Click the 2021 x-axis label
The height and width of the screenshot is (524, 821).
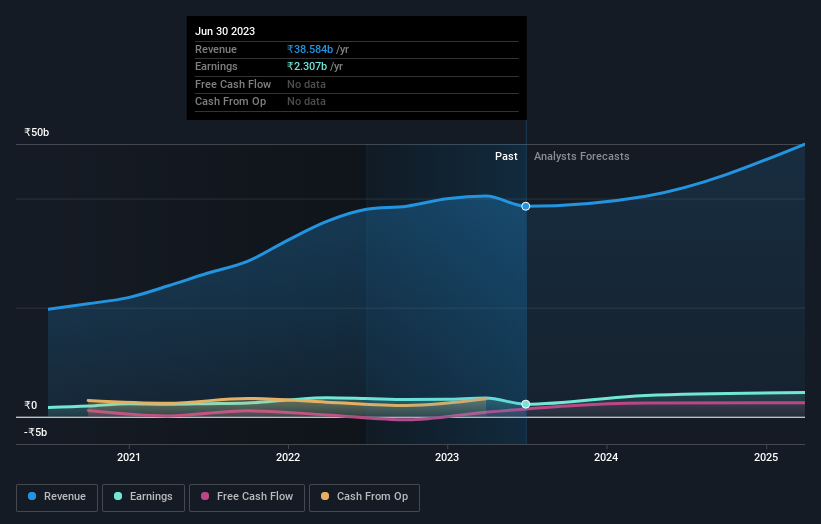[129, 457]
